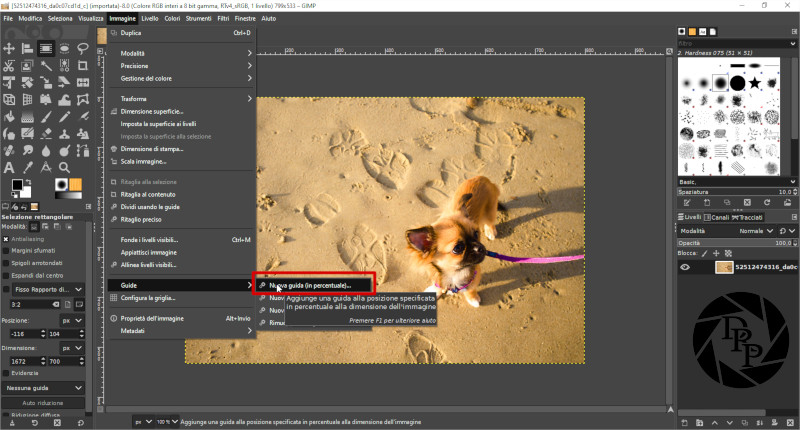Hide the layer using the eye icon
The height and width of the screenshot is (430, 800).
point(685,267)
